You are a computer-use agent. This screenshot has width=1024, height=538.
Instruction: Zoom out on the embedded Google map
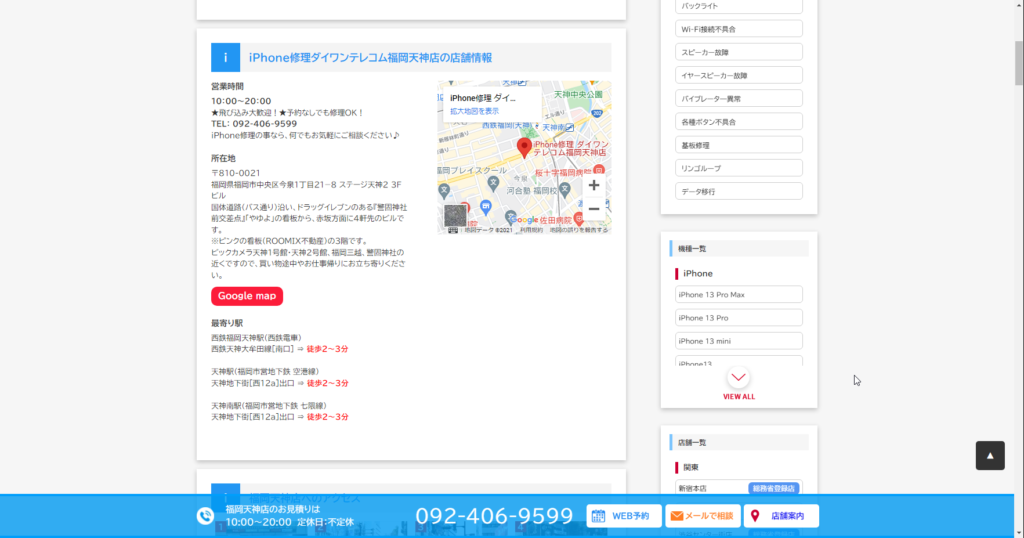click(x=594, y=209)
